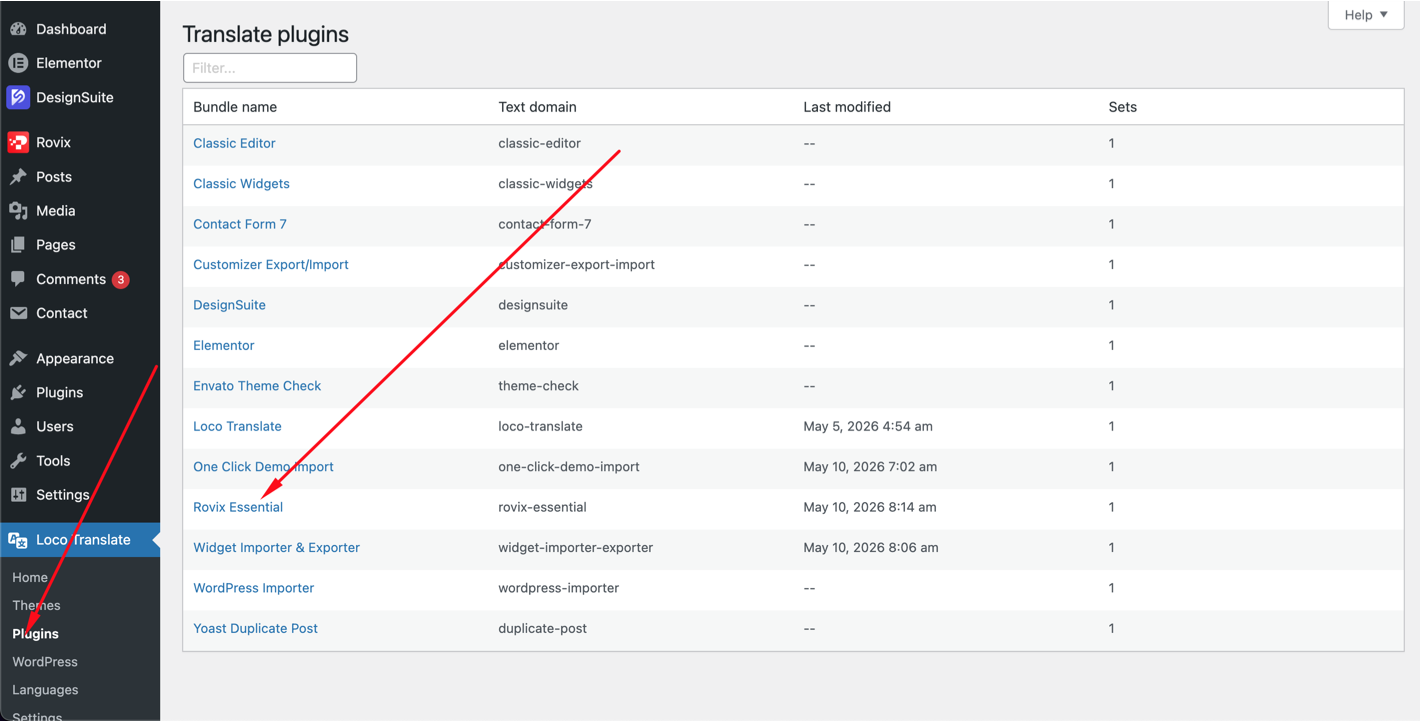This screenshot has height=721, width=1420.
Task: Open the Help dropdown tab
Action: pos(1365,15)
